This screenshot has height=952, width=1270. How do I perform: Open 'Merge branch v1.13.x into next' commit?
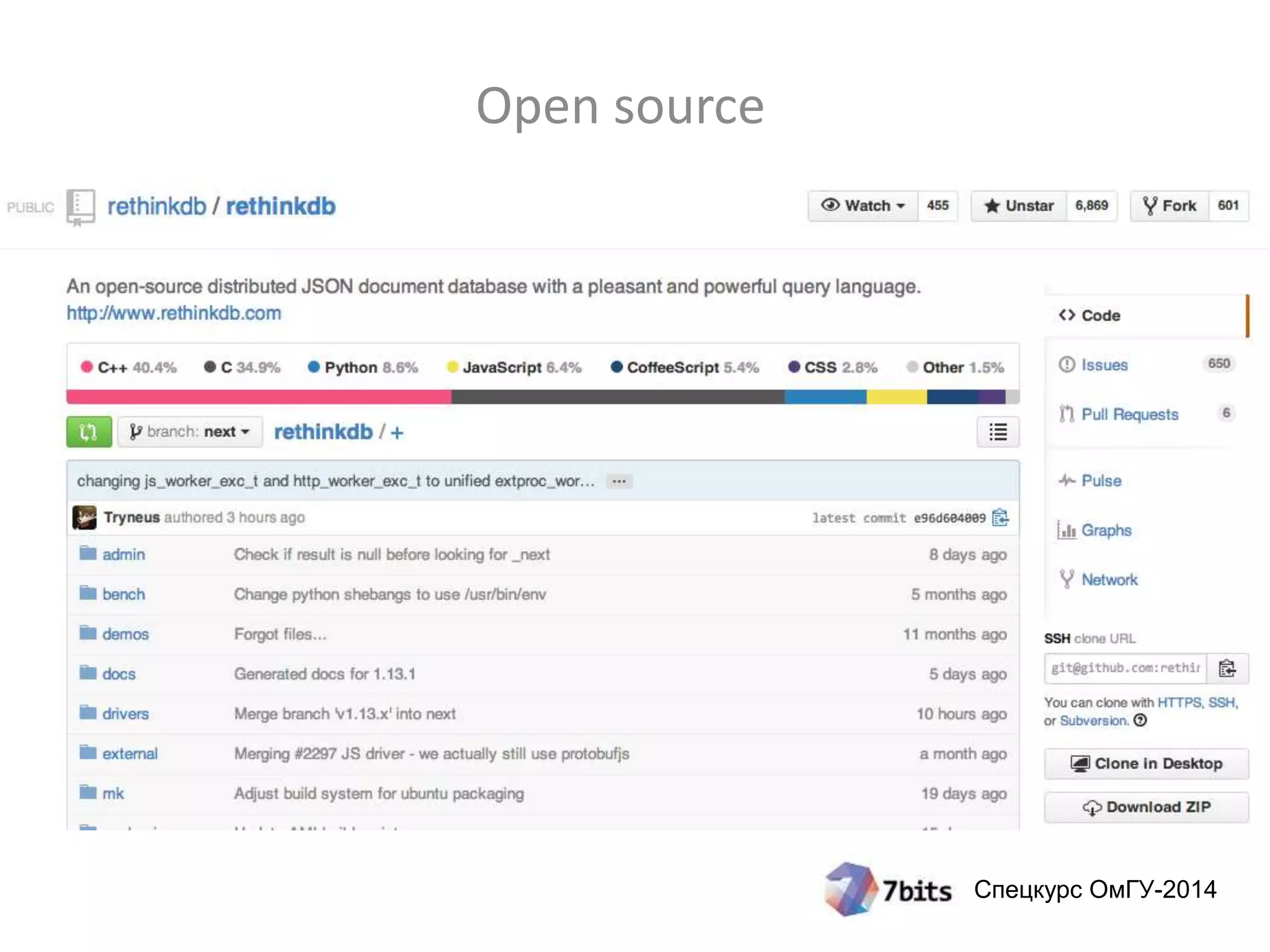pyautogui.click(x=345, y=714)
